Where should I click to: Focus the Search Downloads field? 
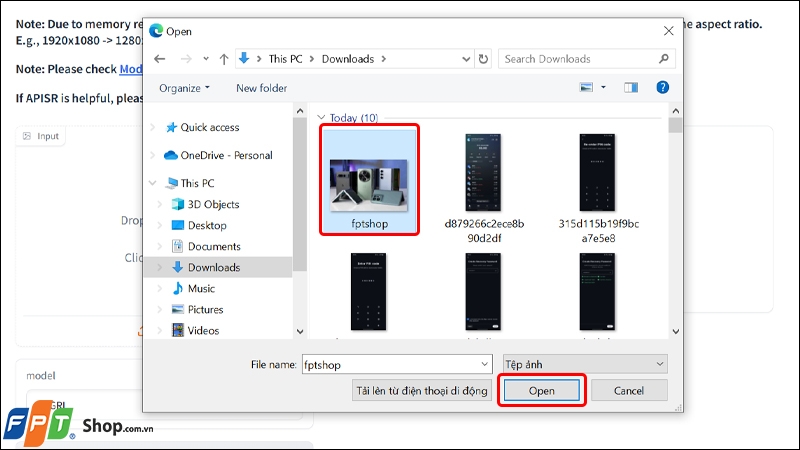click(587, 59)
